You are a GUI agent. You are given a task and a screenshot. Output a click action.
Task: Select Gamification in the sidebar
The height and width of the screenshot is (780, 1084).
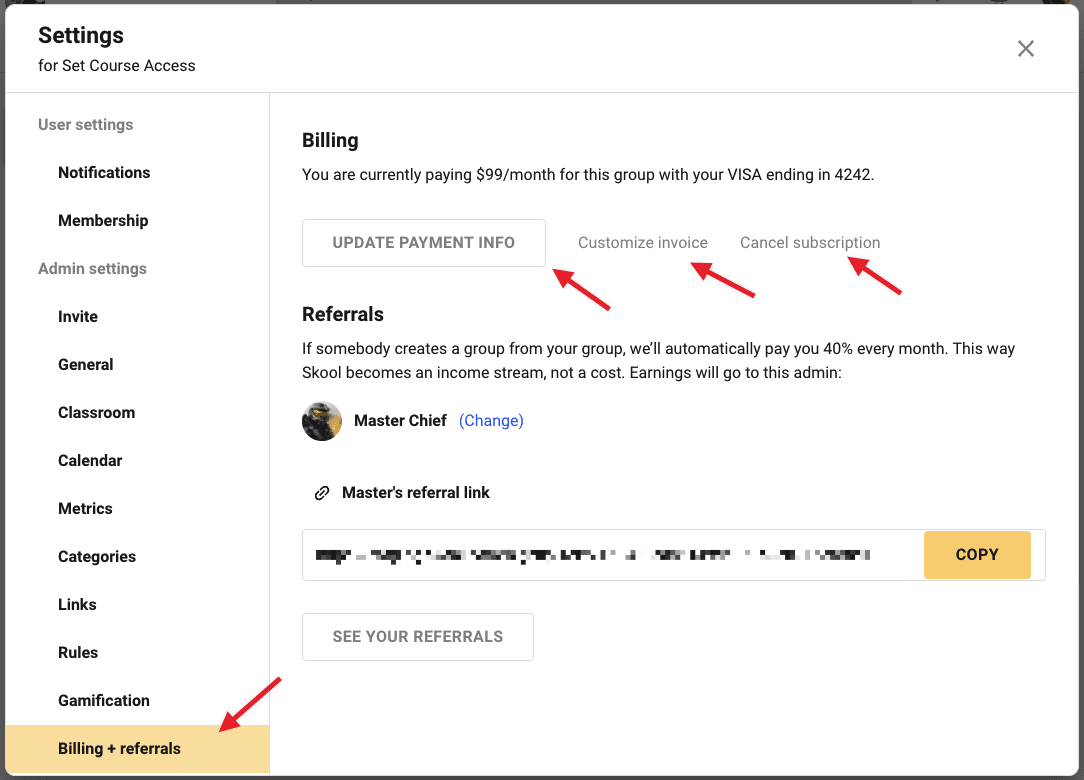[104, 701]
